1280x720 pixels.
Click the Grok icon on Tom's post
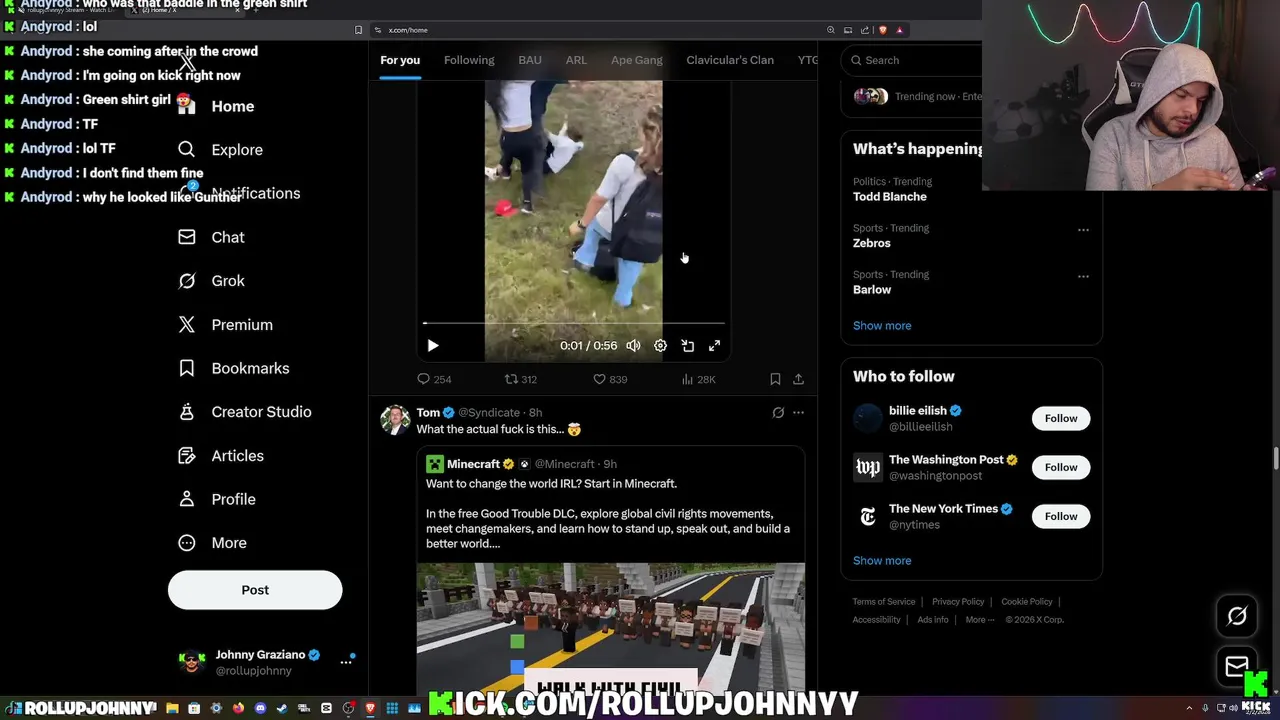[778, 413]
